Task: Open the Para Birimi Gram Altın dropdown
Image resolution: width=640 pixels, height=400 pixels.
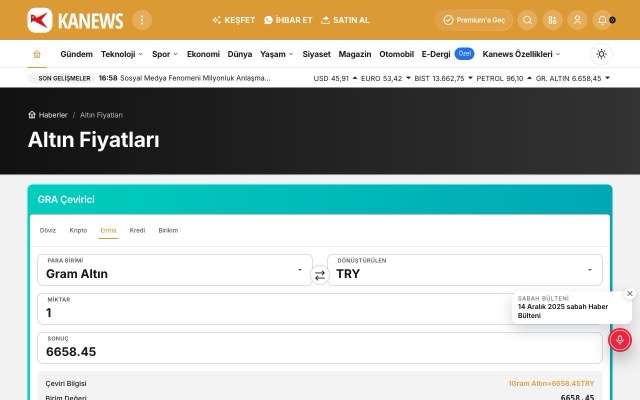Action: tap(175, 270)
